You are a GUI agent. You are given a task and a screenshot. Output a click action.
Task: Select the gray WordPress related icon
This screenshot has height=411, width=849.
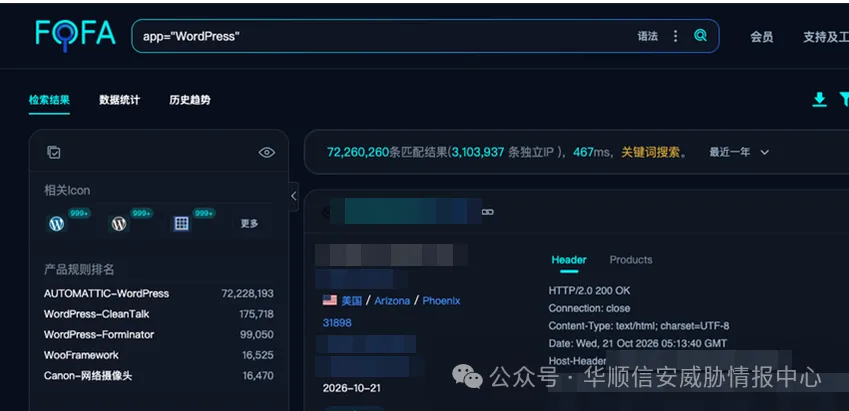point(119,223)
